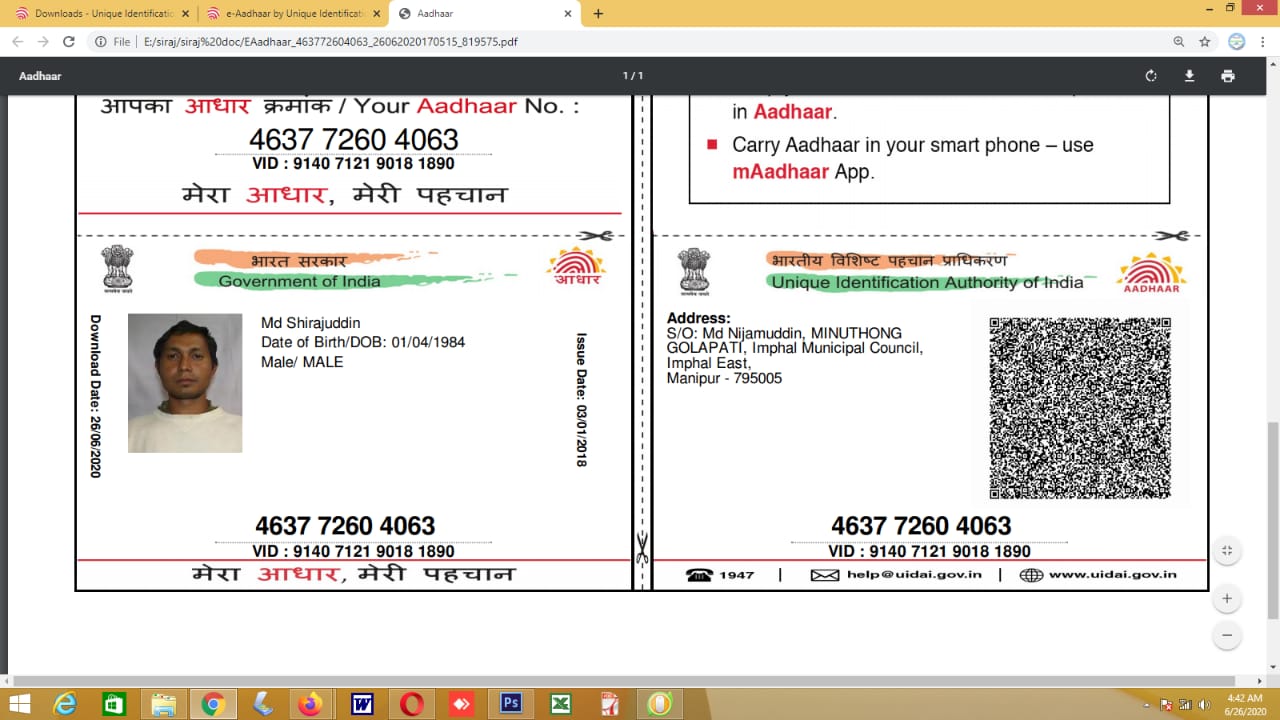Open AnyDesk from the taskbar
The width and height of the screenshot is (1280, 720).
click(461, 704)
